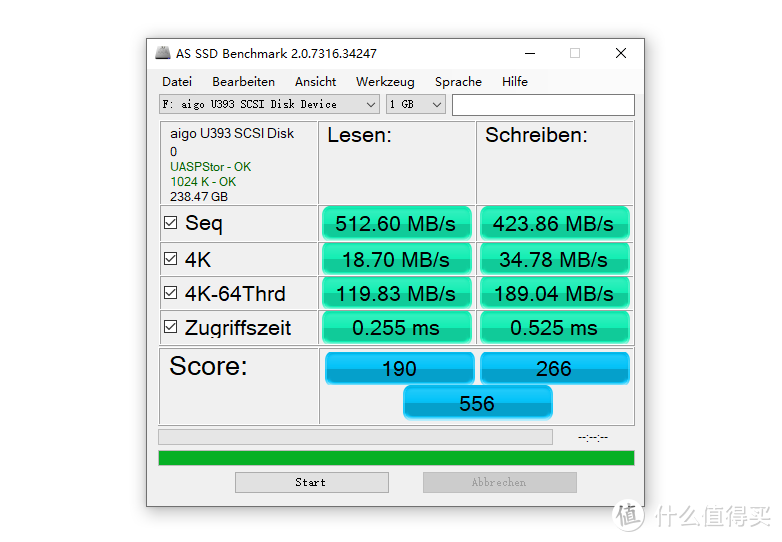Open the Werkzeug menu

click(385, 82)
